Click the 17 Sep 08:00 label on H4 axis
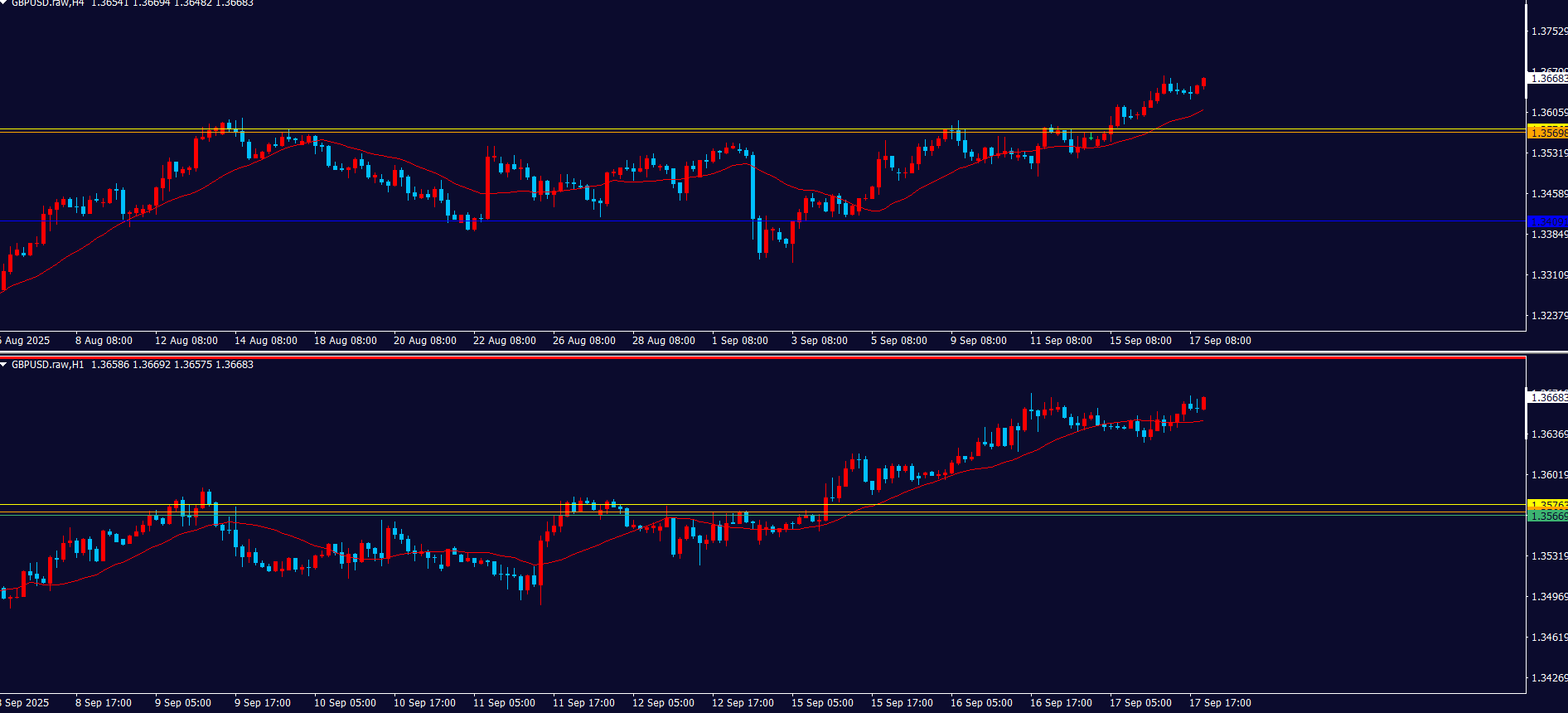 [1220, 341]
